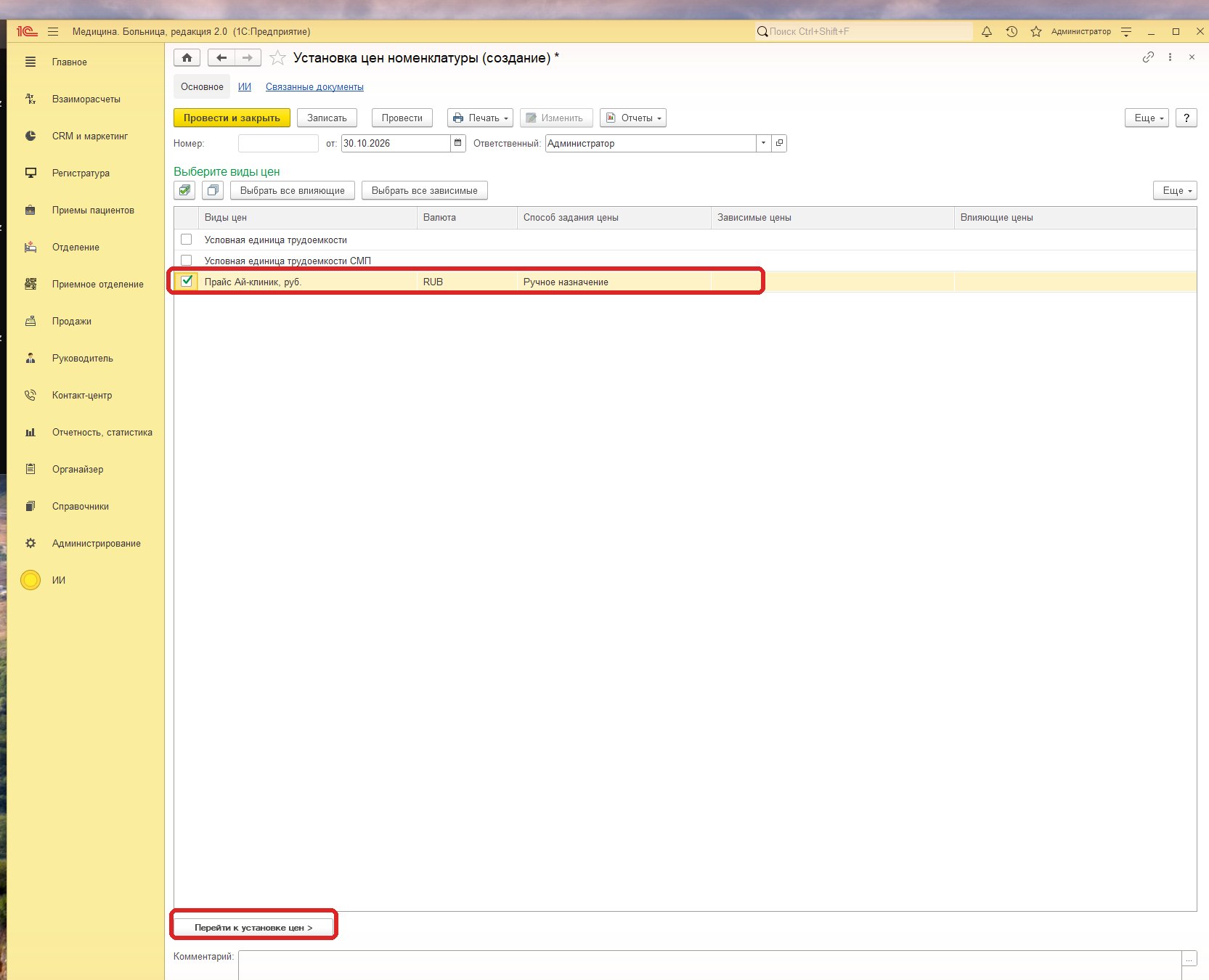Open the history clock icon
Screen dimensions: 1209x980
1011,32
